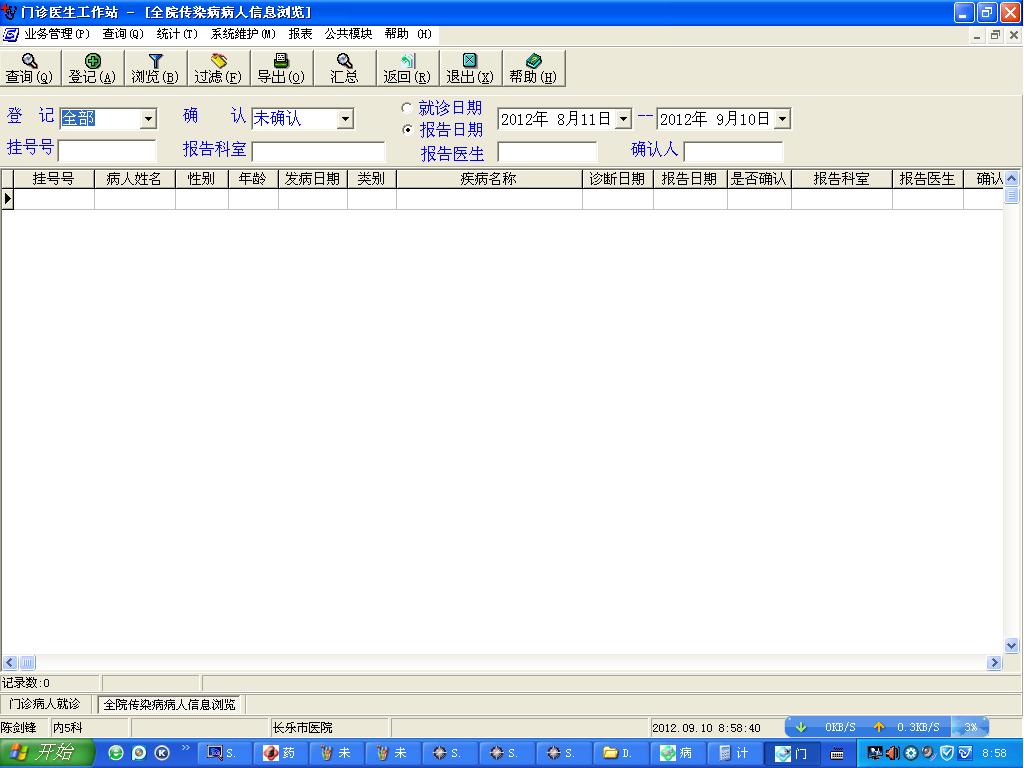Click the horizontal scrollbar right arrow
This screenshot has width=1024, height=768.
pos(995,663)
